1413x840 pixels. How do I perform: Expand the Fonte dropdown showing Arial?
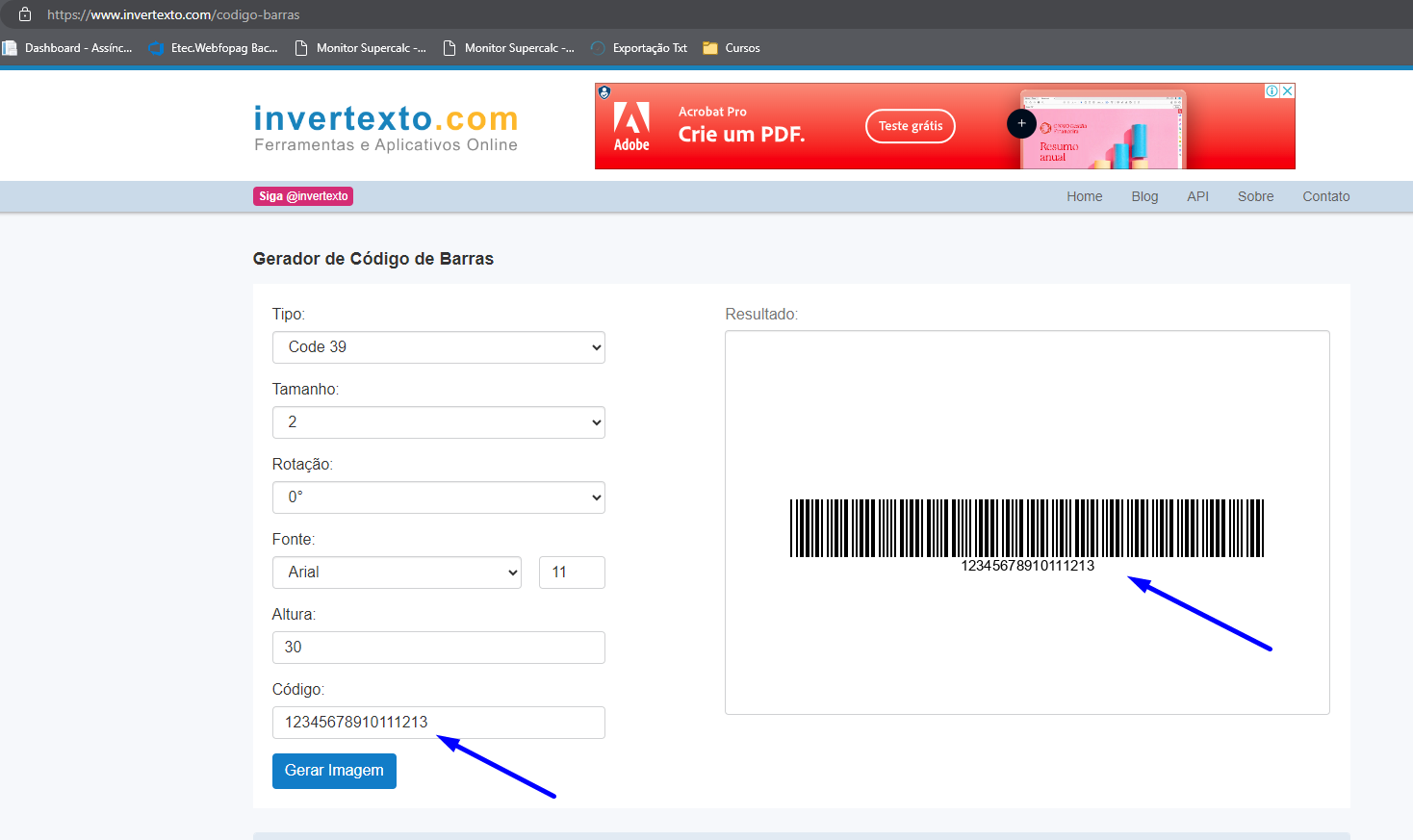397,573
